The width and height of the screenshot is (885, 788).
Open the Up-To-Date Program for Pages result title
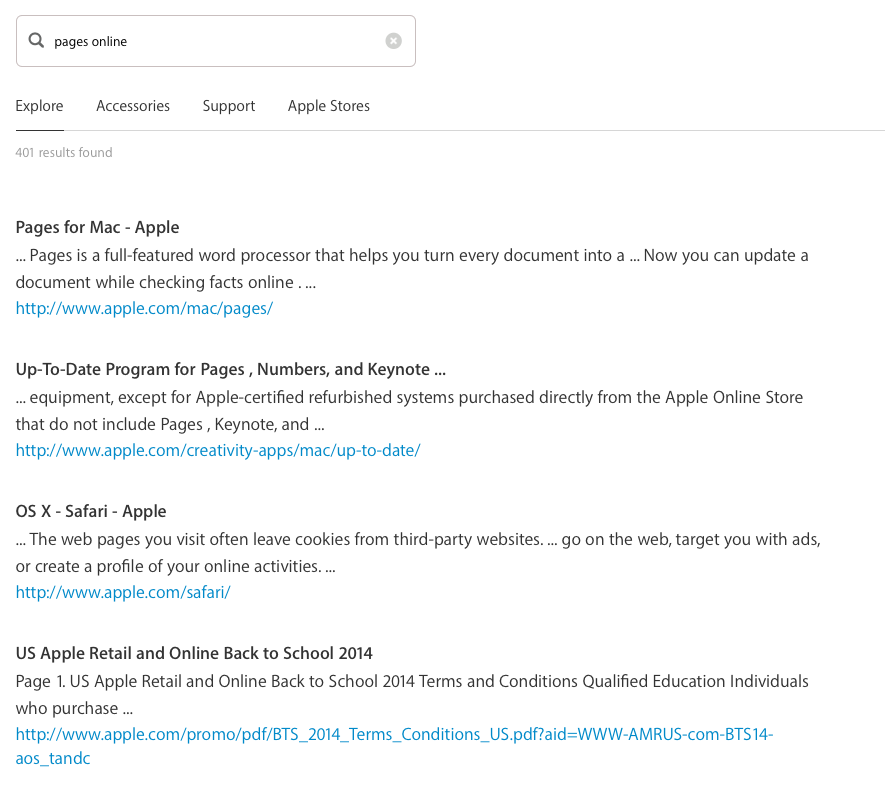(230, 369)
